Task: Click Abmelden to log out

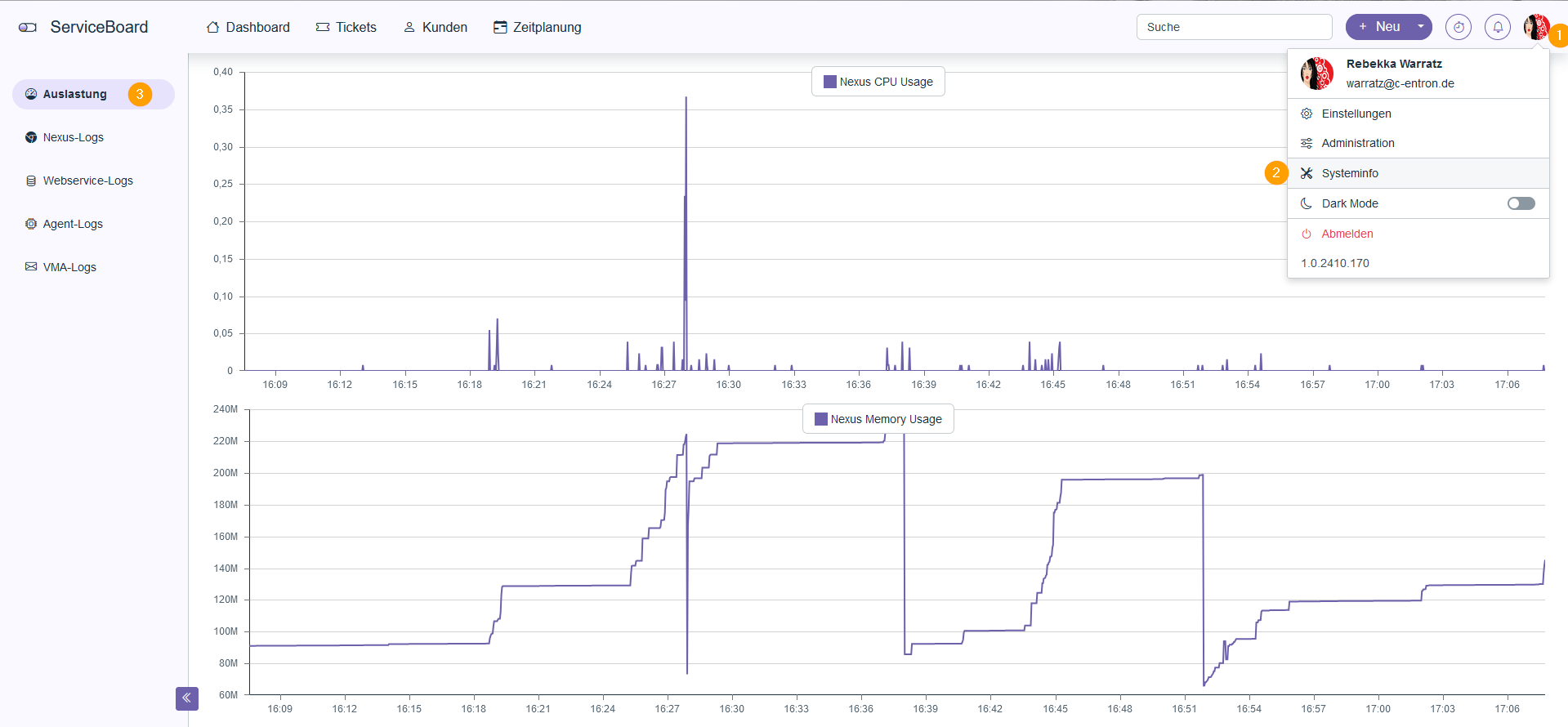Action: pos(1347,234)
